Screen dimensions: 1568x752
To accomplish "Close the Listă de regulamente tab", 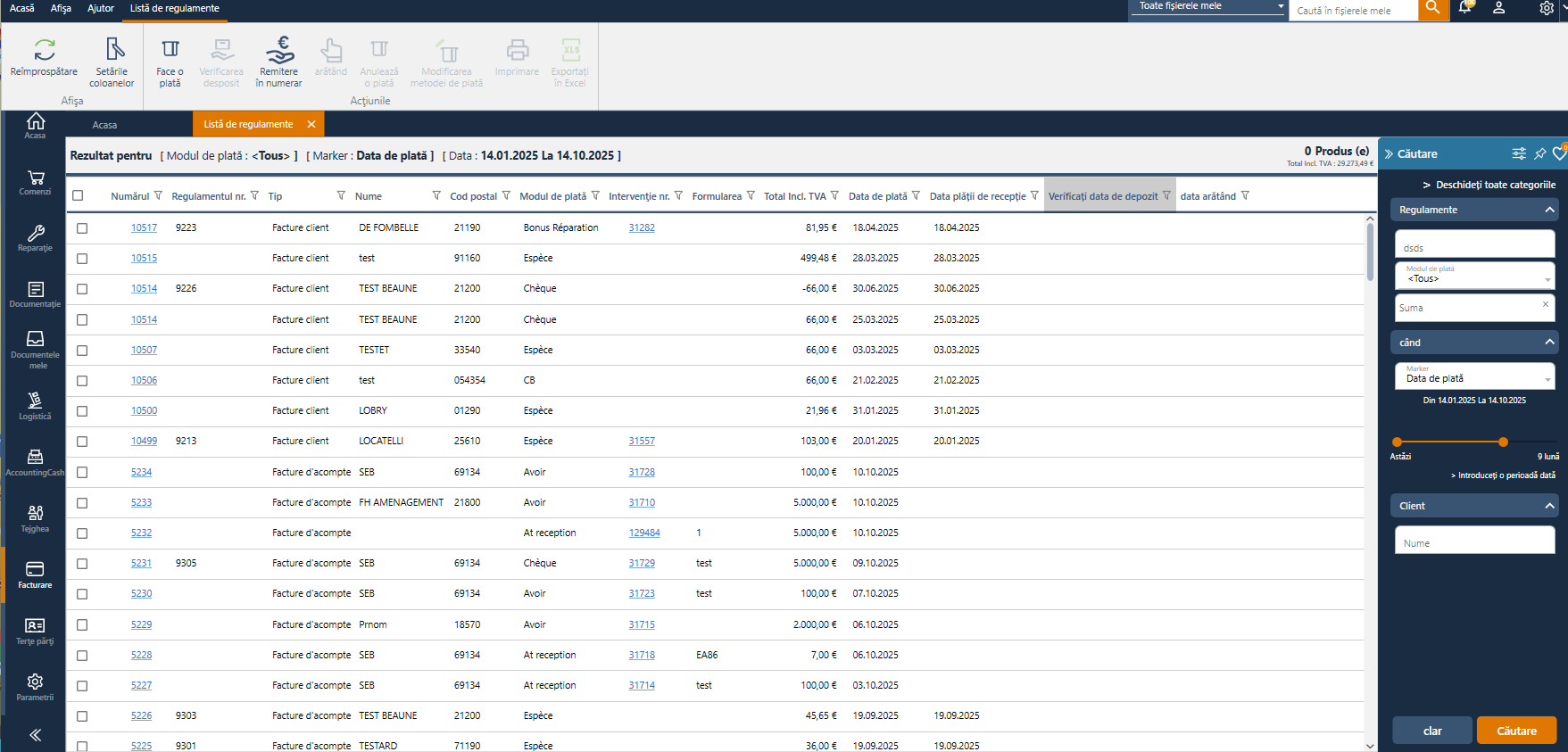I will tap(311, 124).
